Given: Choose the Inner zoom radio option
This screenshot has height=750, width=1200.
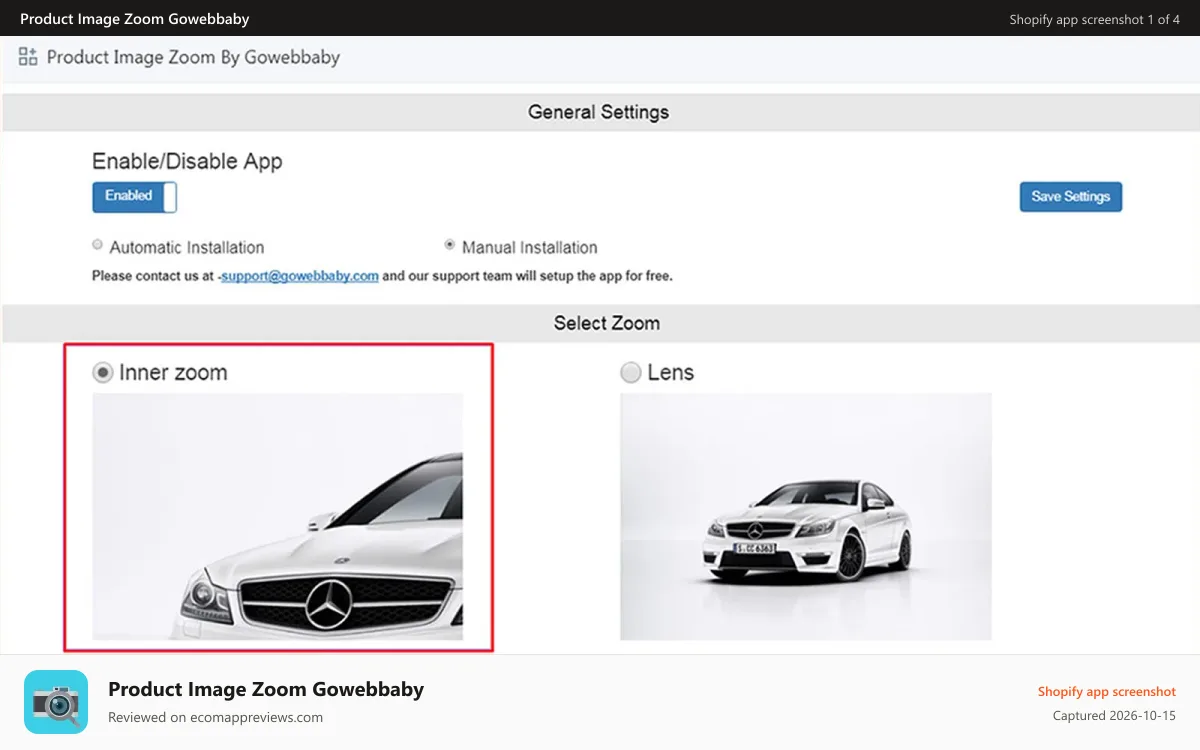Looking at the screenshot, I should [102, 372].
